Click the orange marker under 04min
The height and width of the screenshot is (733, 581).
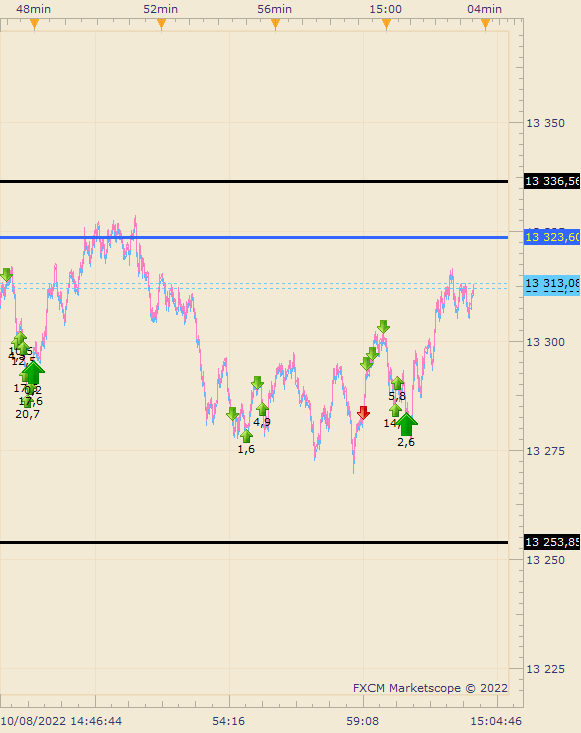pyautogui.click(x=485, y=24)
